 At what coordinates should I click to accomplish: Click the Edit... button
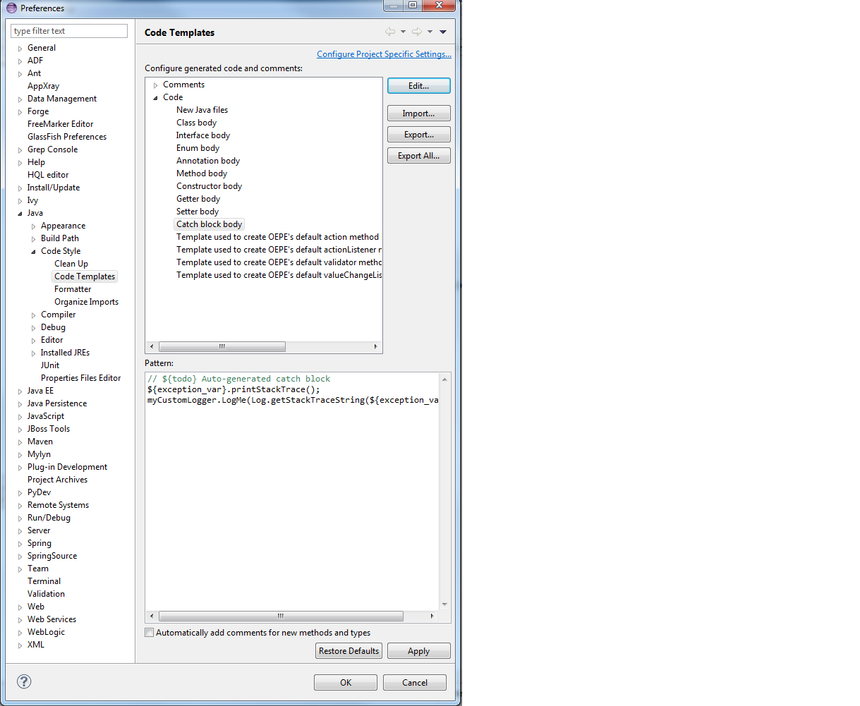[x=418, y=87]
